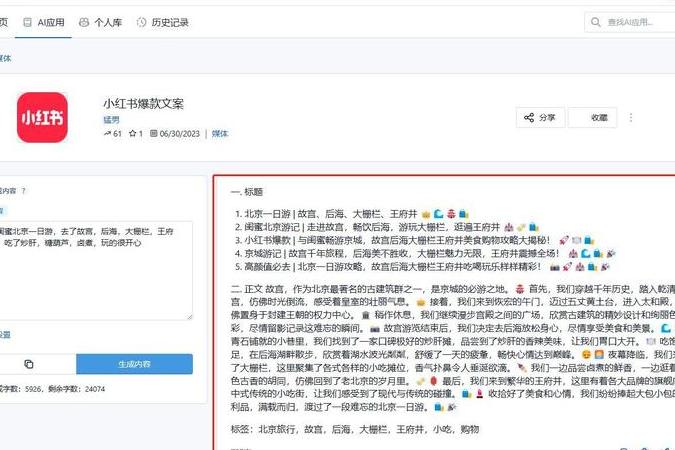Screen dimensions: 675x450
Task: Click the 历史记录 clock icon
Action: coord(141,22)
